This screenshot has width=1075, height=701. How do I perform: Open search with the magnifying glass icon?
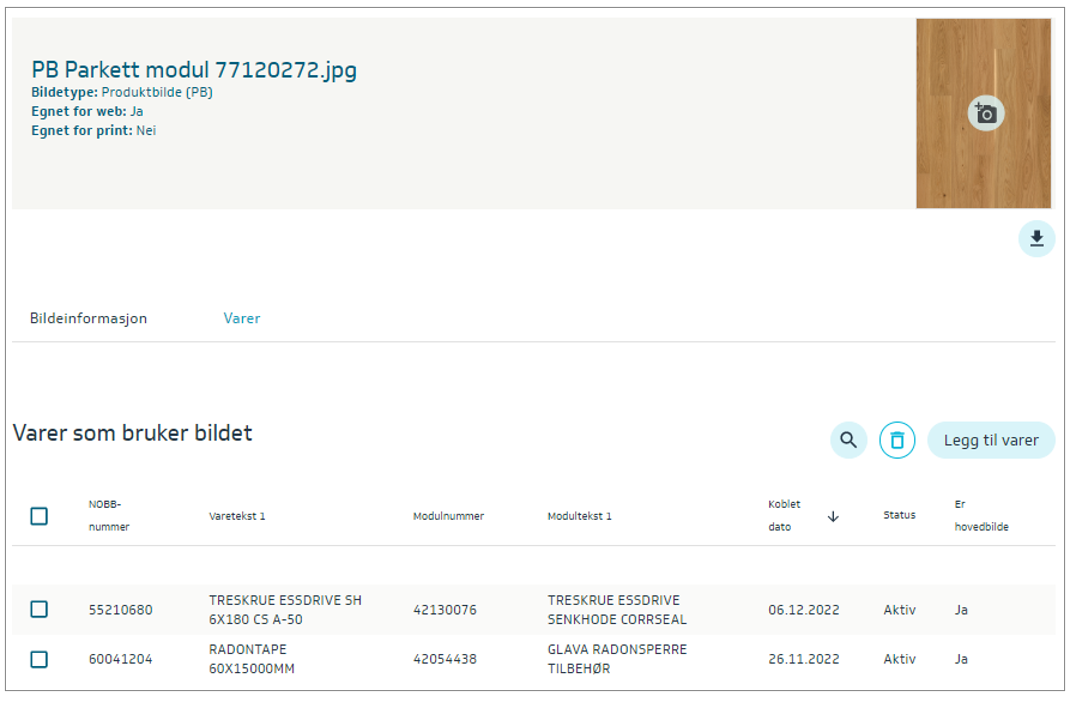click(x=848, y=440)
